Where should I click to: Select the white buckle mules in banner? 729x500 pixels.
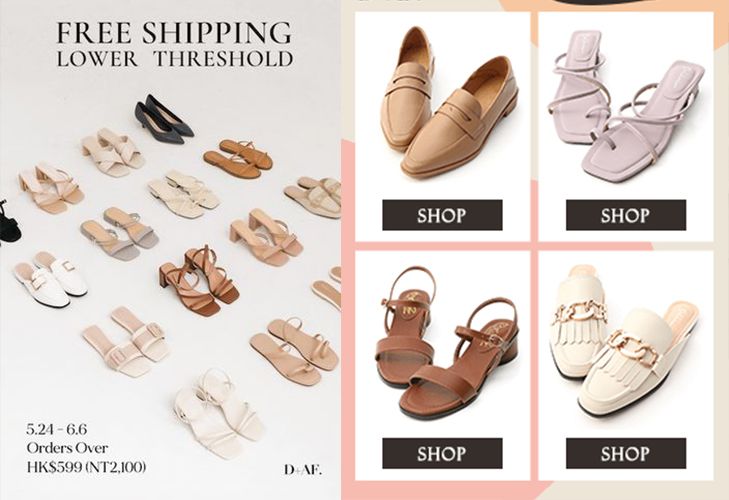coord(50,279)
